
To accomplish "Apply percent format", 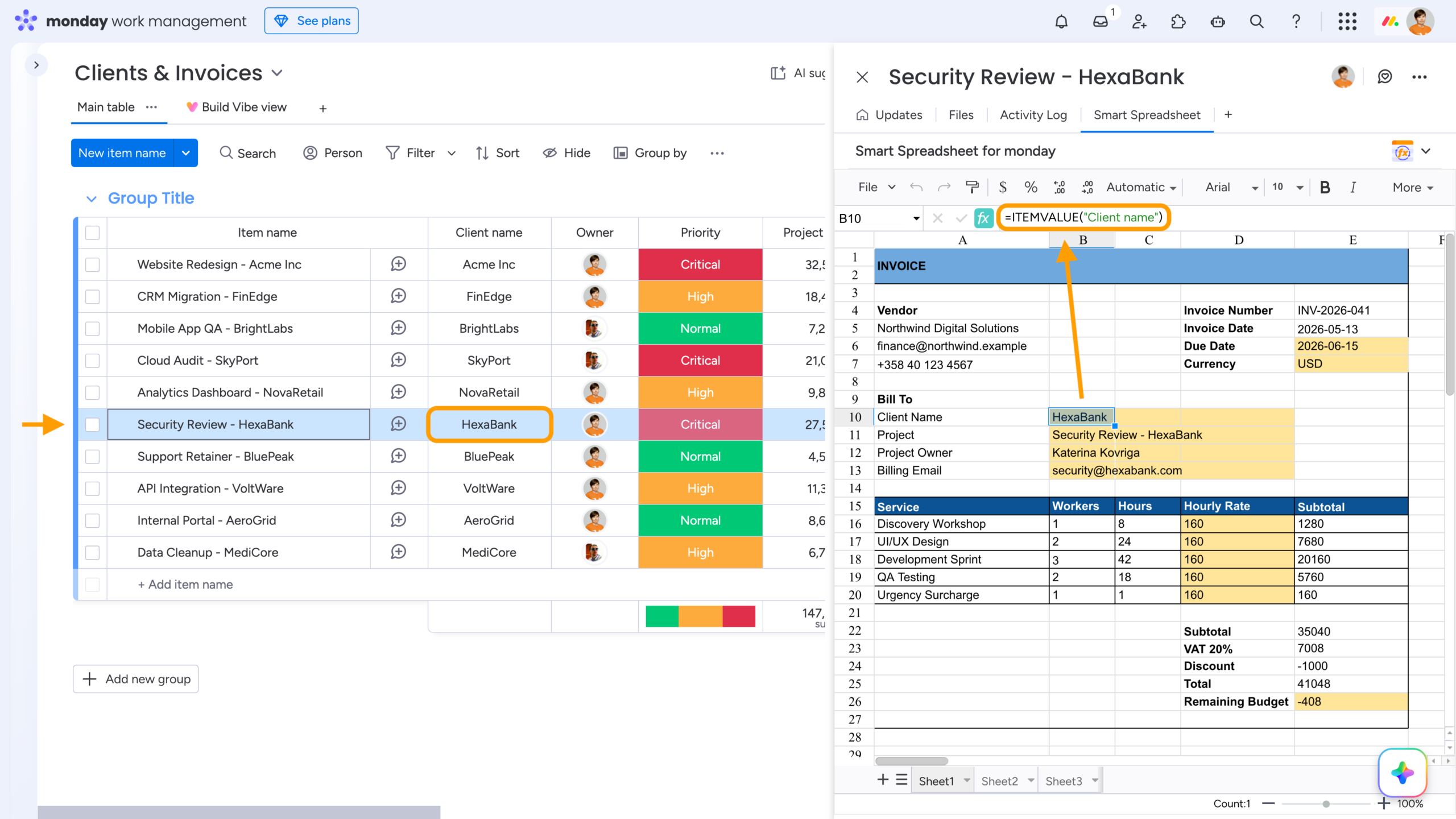I will tap(1031, 187).
